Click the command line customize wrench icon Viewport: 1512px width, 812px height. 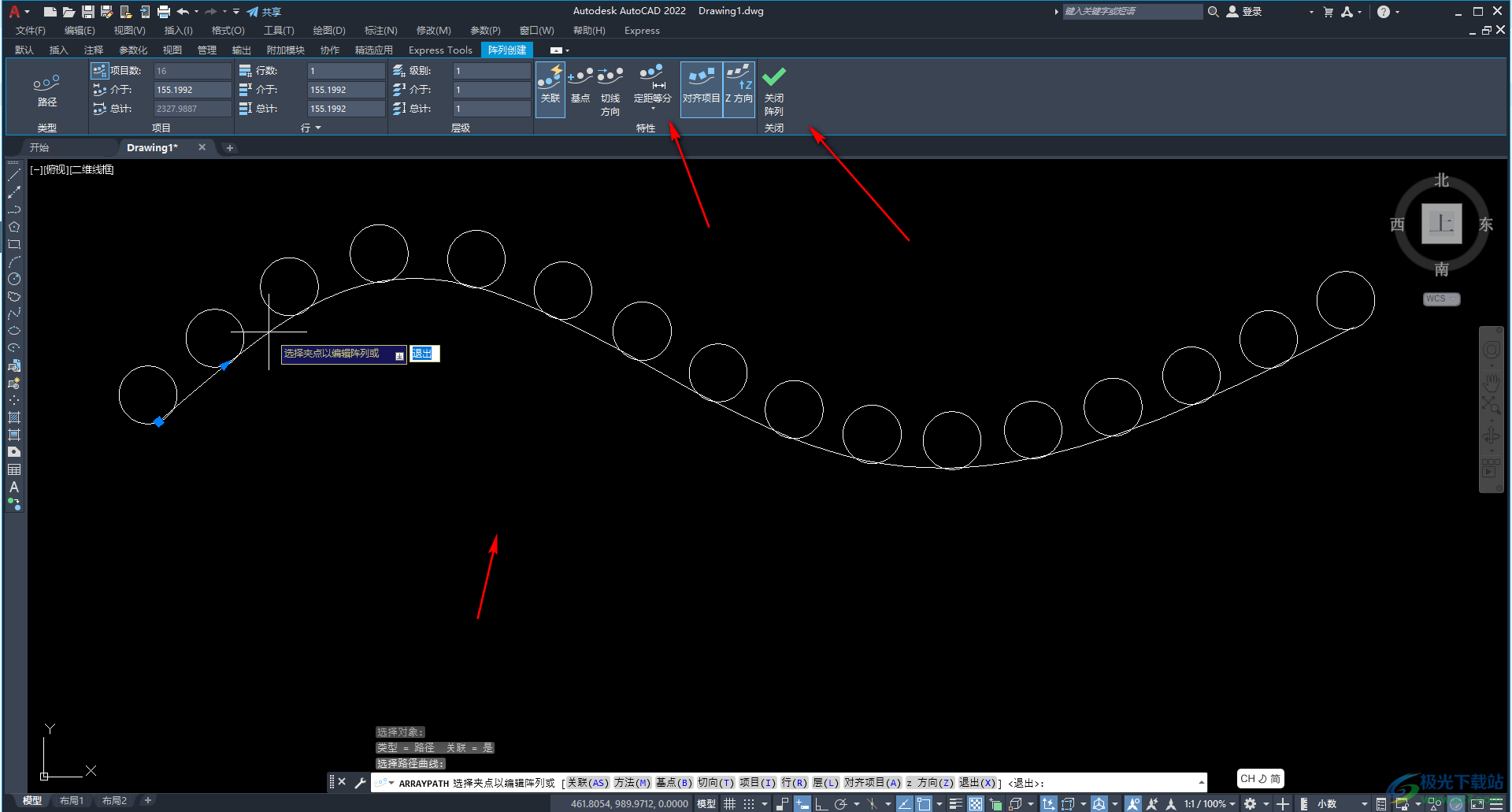[x=360, y=783]
